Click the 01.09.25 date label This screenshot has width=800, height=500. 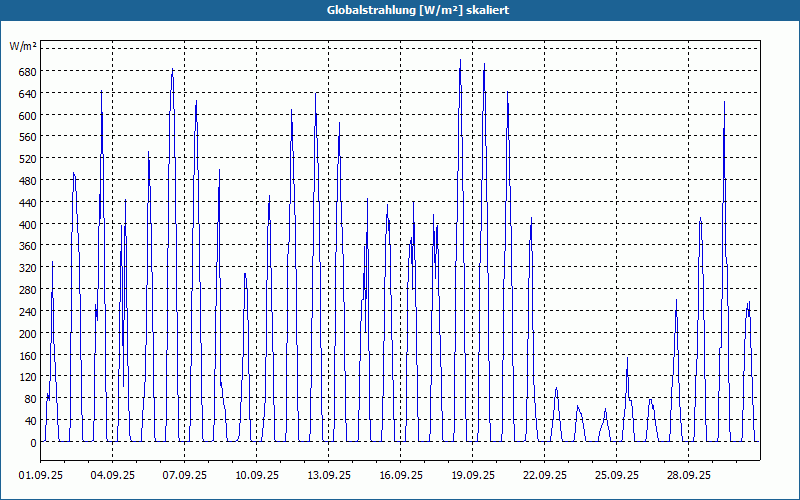tap(41, 476)
